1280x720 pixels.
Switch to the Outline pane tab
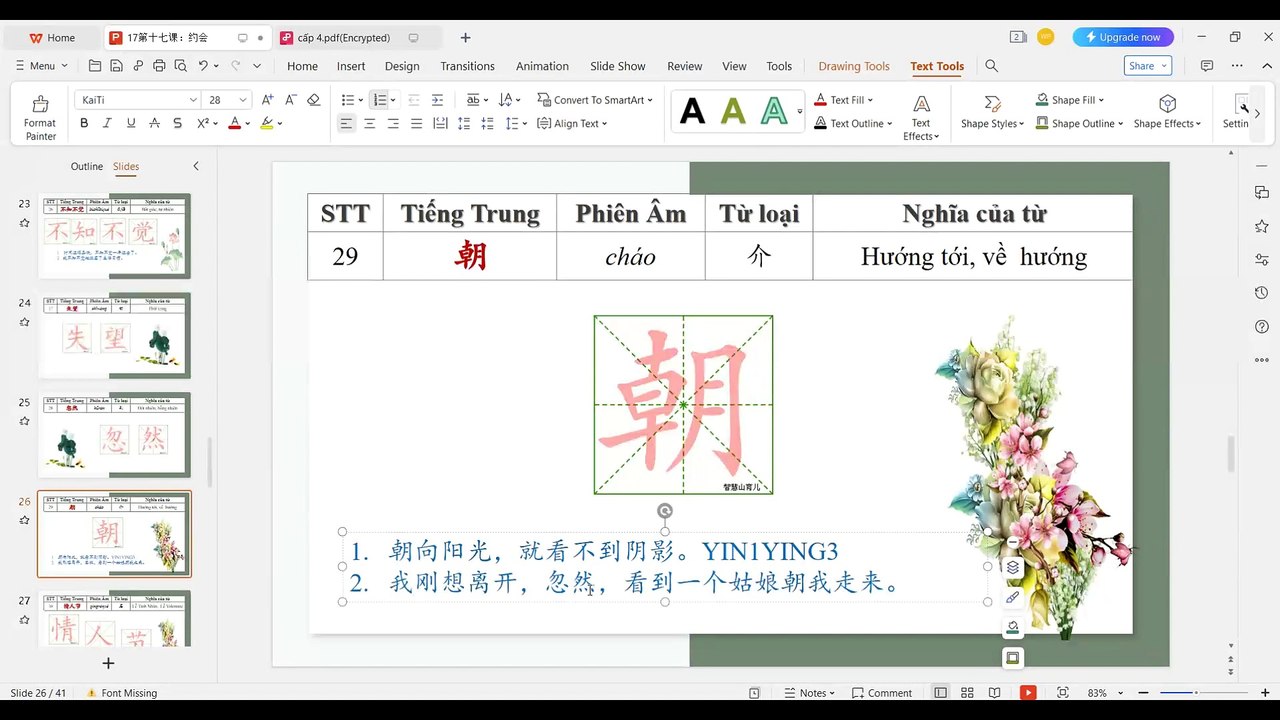point(87,166)
